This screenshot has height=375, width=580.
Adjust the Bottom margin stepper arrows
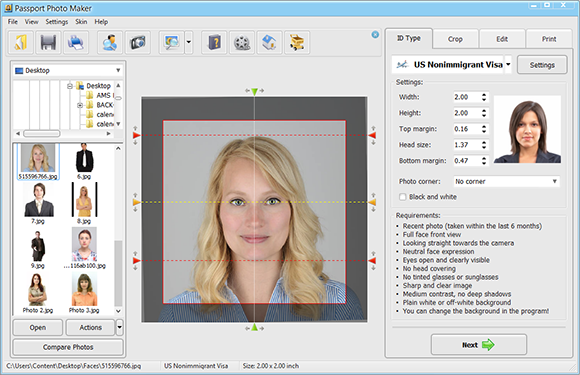coord(484,161)
